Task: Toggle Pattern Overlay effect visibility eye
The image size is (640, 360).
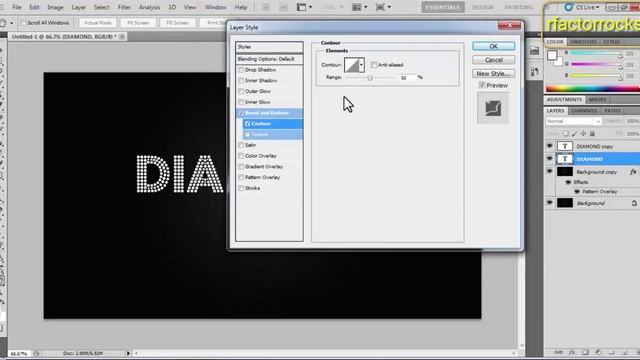Action: [577, 191]
